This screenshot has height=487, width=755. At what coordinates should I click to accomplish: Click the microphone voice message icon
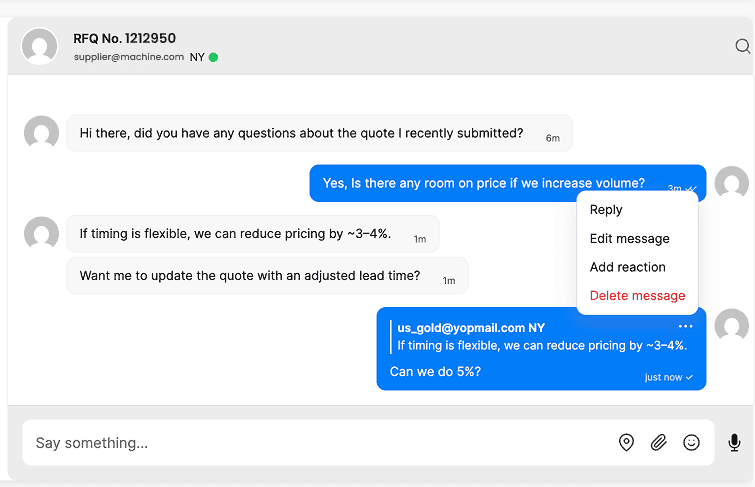[734, 442]
